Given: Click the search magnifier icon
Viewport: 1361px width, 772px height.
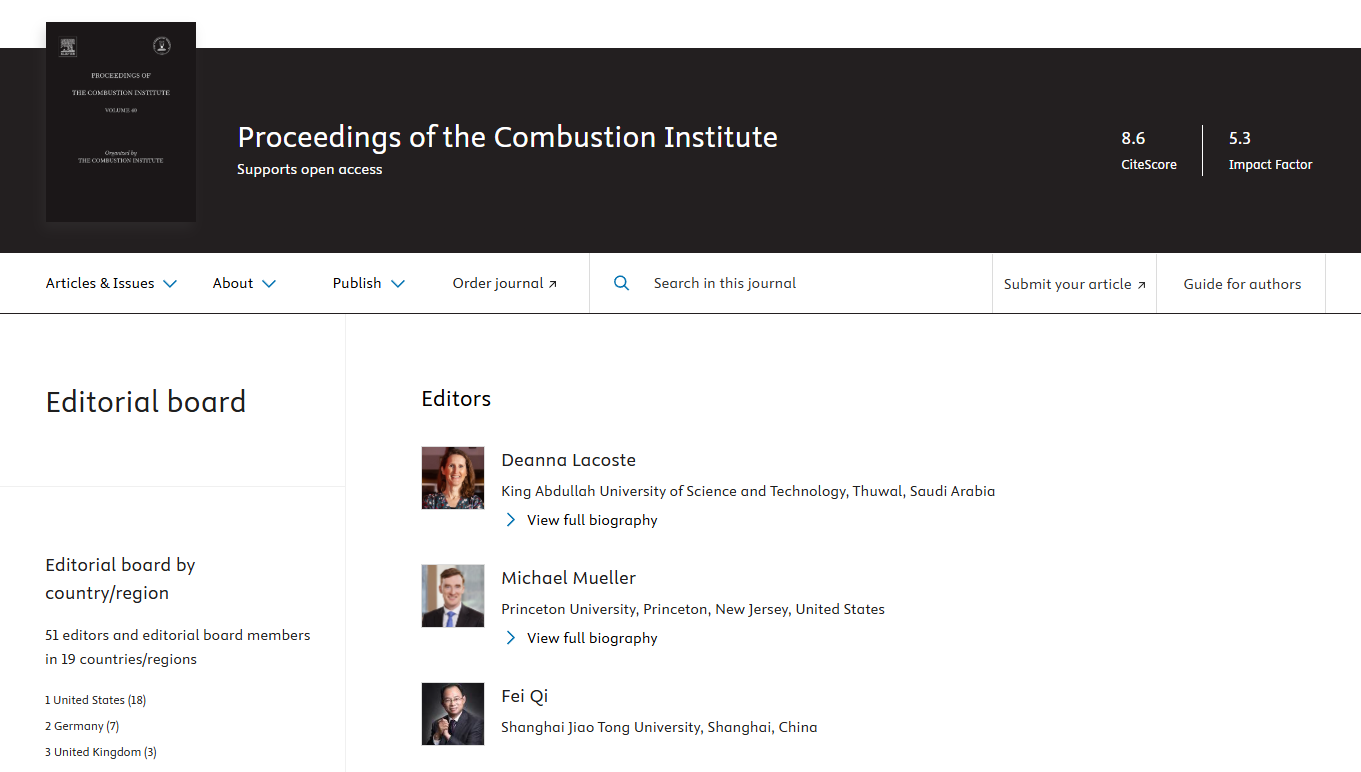Looking at the screenshot, I should point(621,283).
